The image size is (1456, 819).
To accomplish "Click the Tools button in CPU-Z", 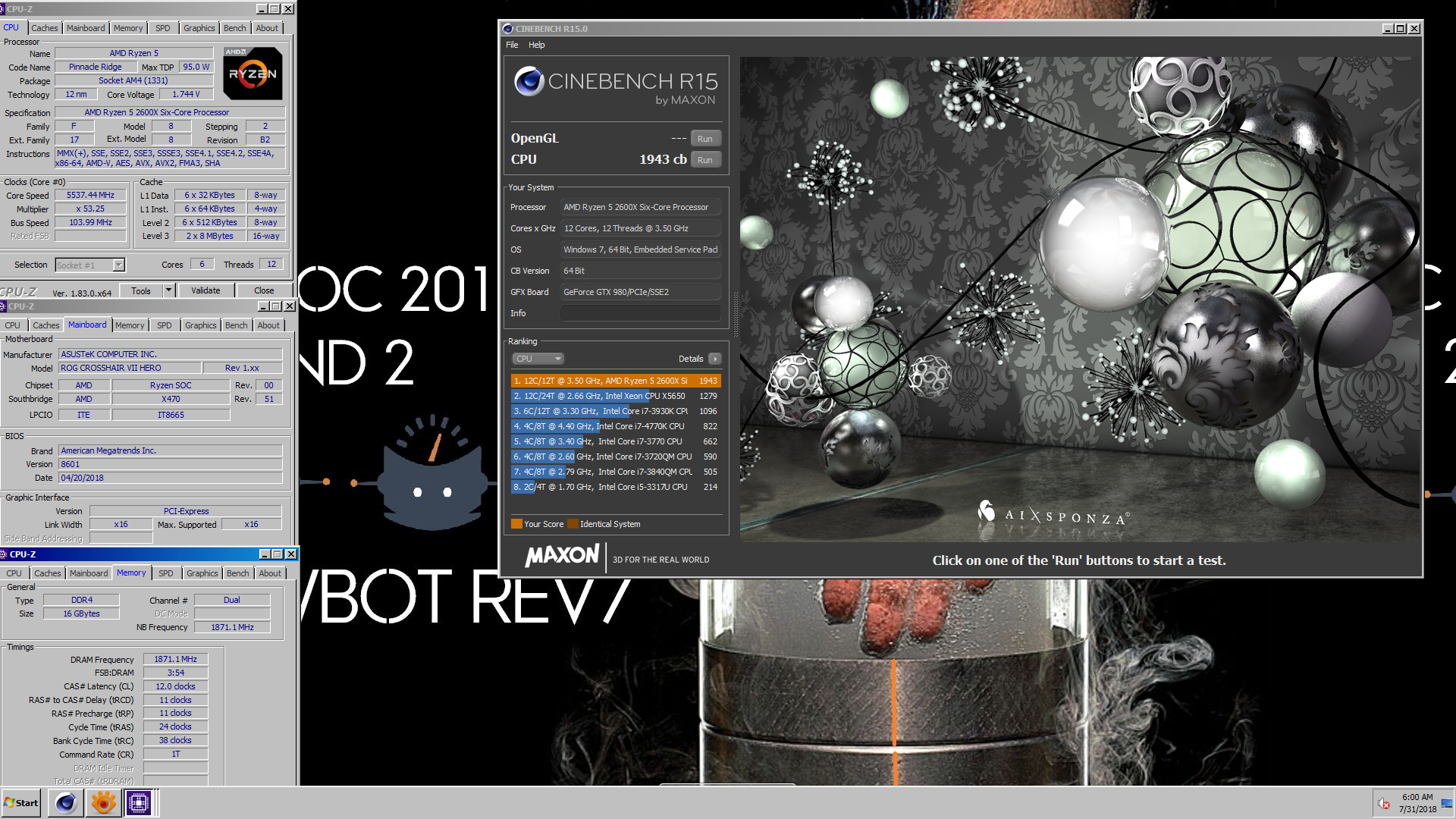I will [x=141, y=290].
